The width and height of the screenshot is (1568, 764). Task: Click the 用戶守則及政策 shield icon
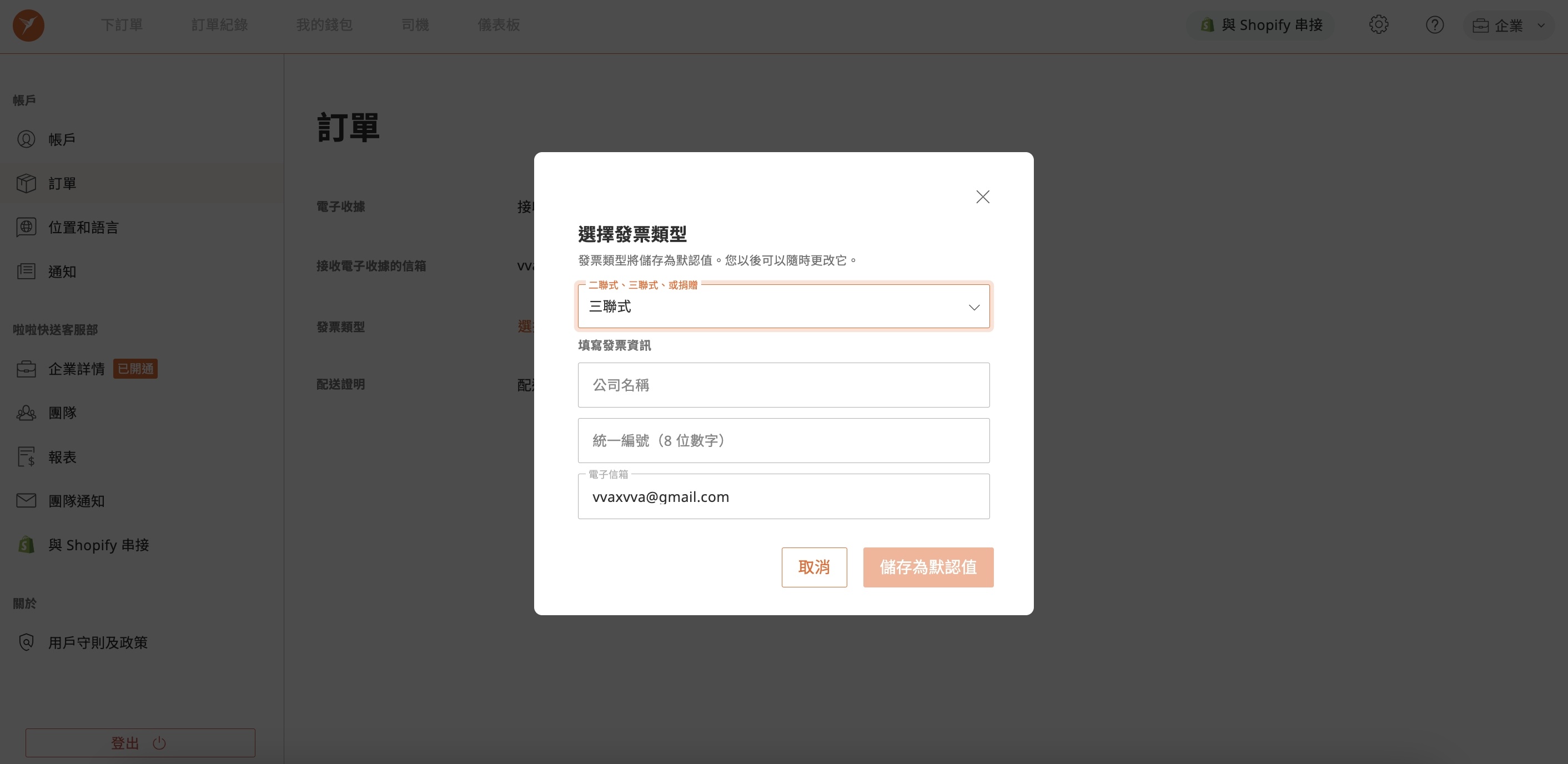[x=26, y=642]
